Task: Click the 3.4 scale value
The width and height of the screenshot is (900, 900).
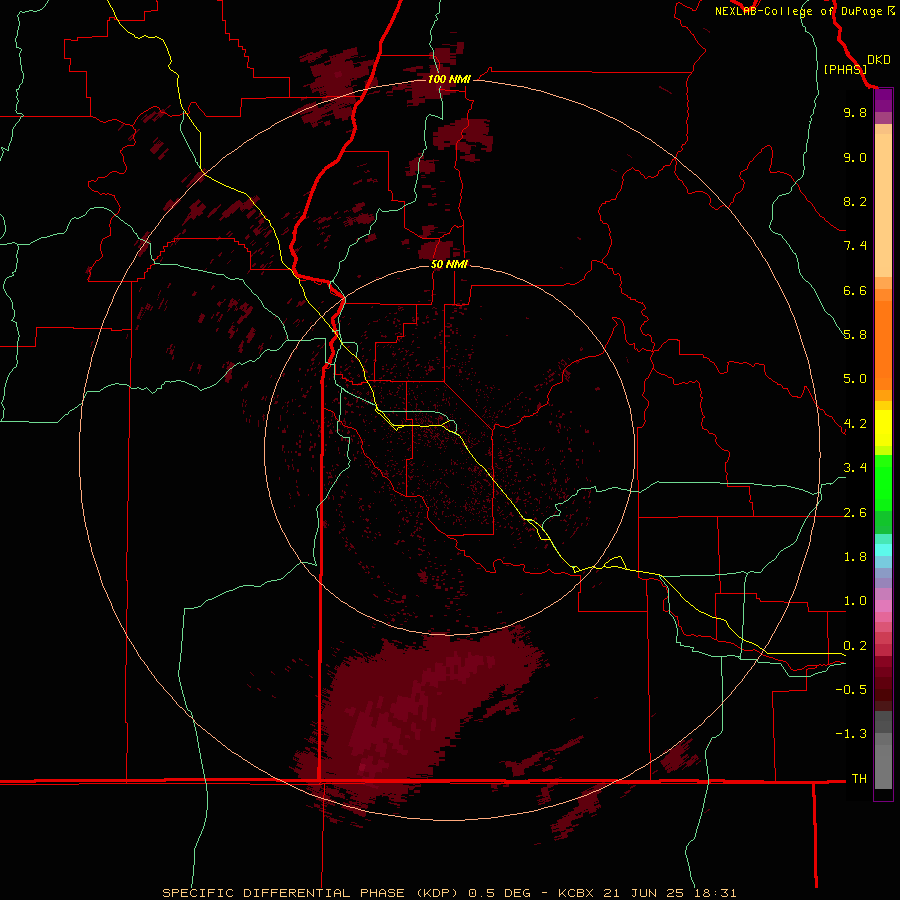Action: pyautogui.click(x=855, y=468)
